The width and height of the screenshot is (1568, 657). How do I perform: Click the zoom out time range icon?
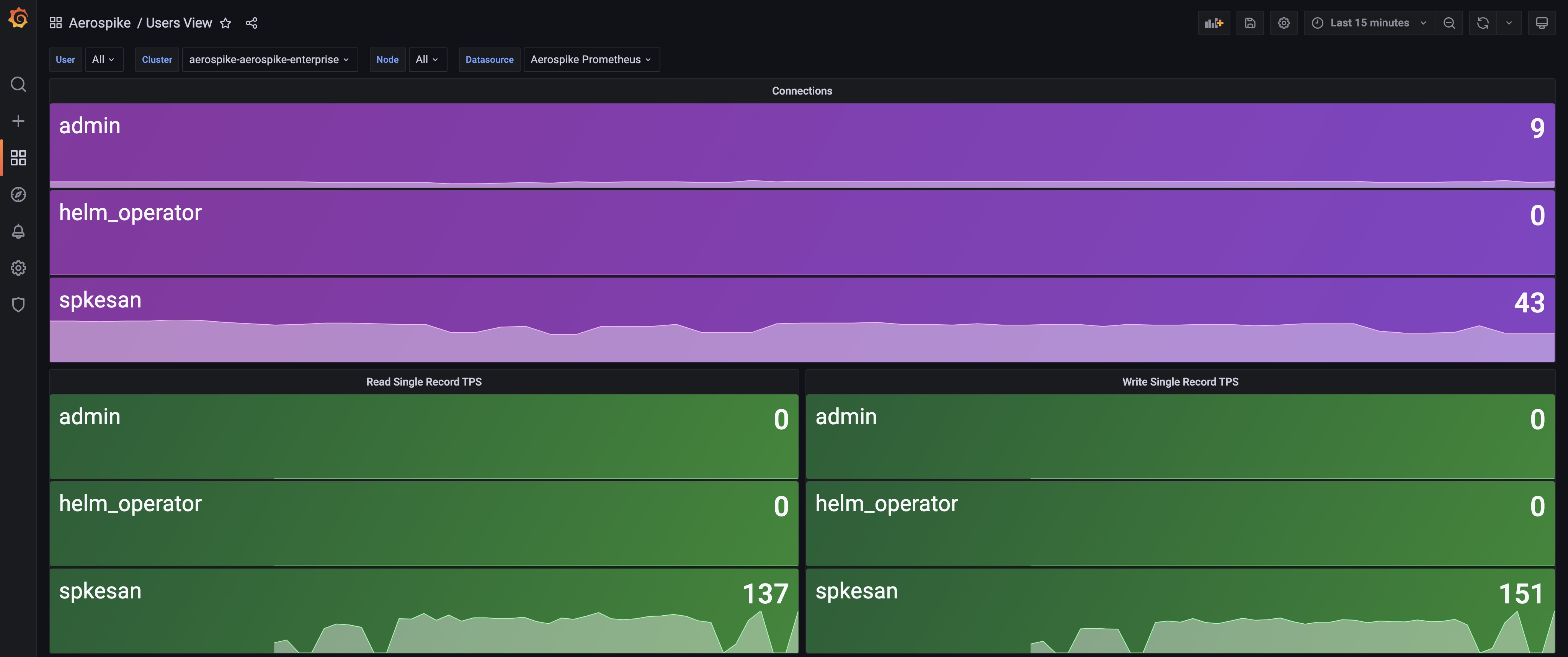point(1449,23)
